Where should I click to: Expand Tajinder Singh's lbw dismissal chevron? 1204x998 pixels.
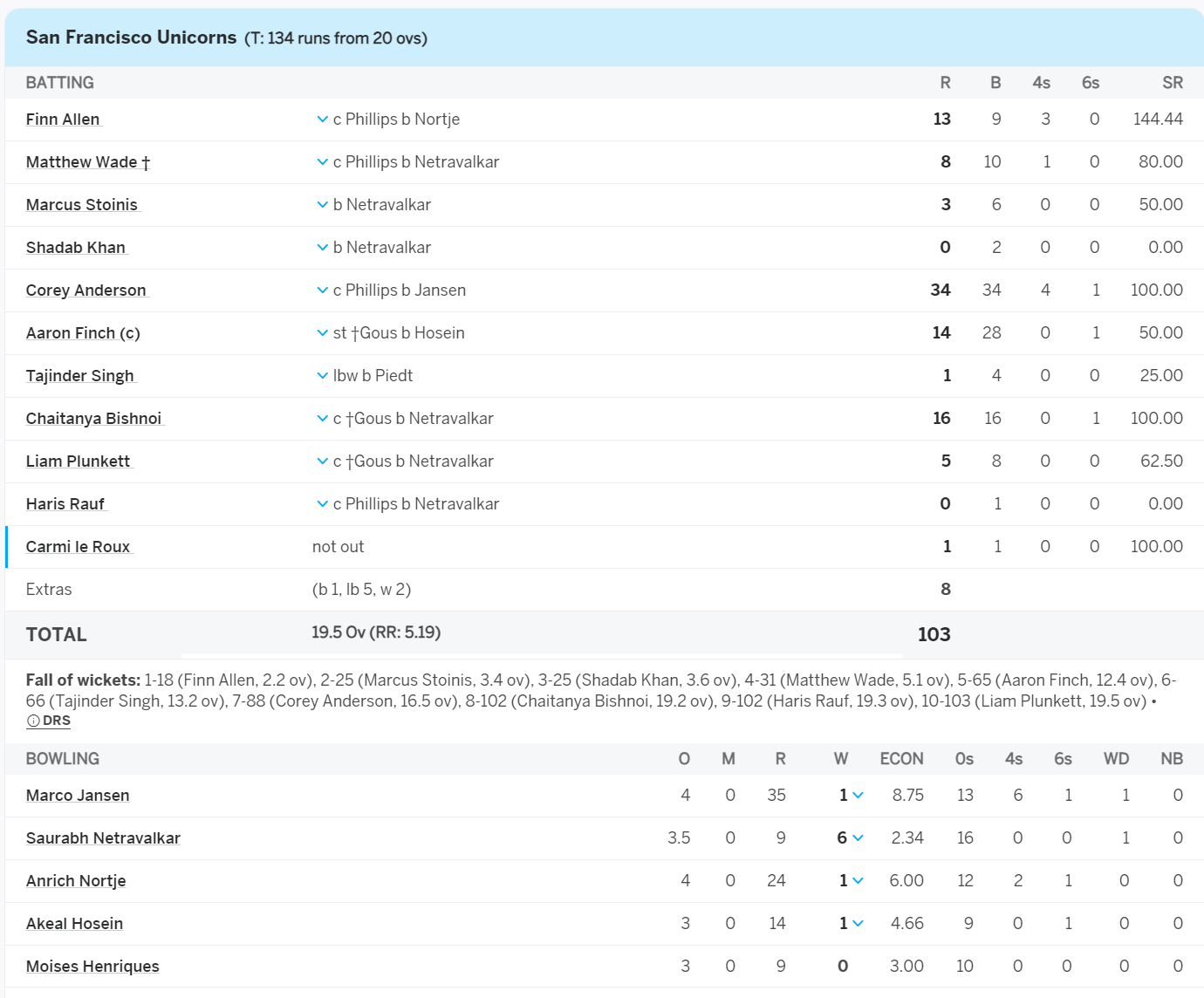[x=322, y=376]
